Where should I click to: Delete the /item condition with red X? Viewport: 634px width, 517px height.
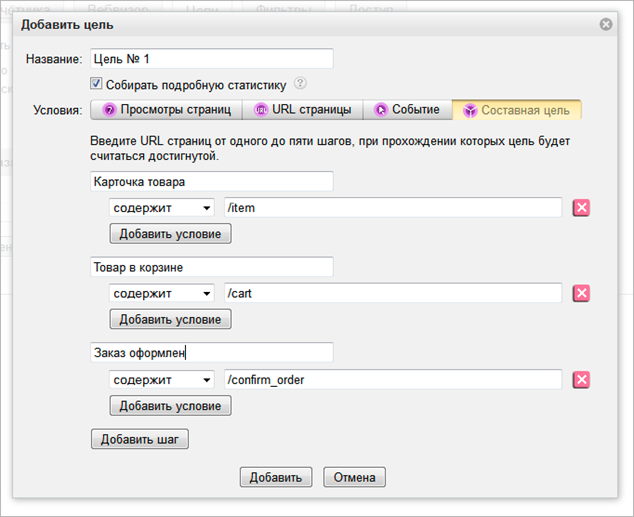(x=581, y=207)
